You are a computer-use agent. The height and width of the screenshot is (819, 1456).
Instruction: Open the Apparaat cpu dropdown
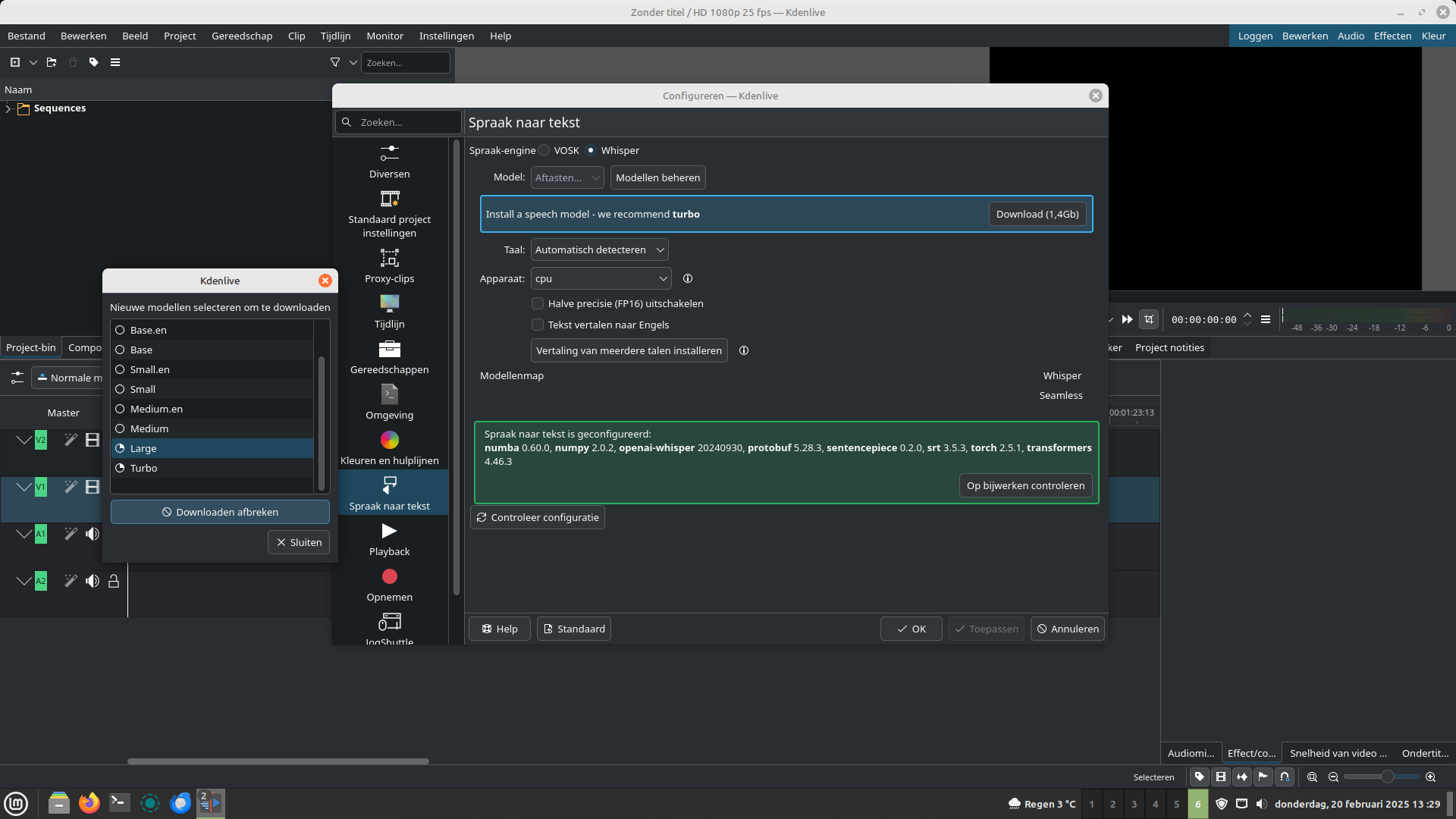pos(601,278)
